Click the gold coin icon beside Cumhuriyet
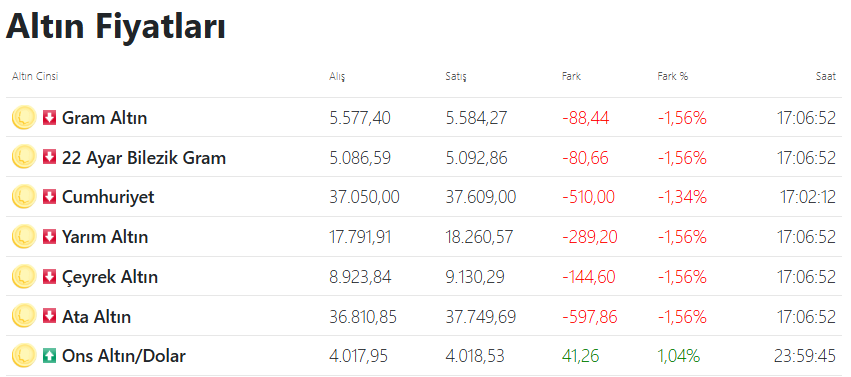Image resolution: width=851 pixels, height=377 pixels. 23,197
